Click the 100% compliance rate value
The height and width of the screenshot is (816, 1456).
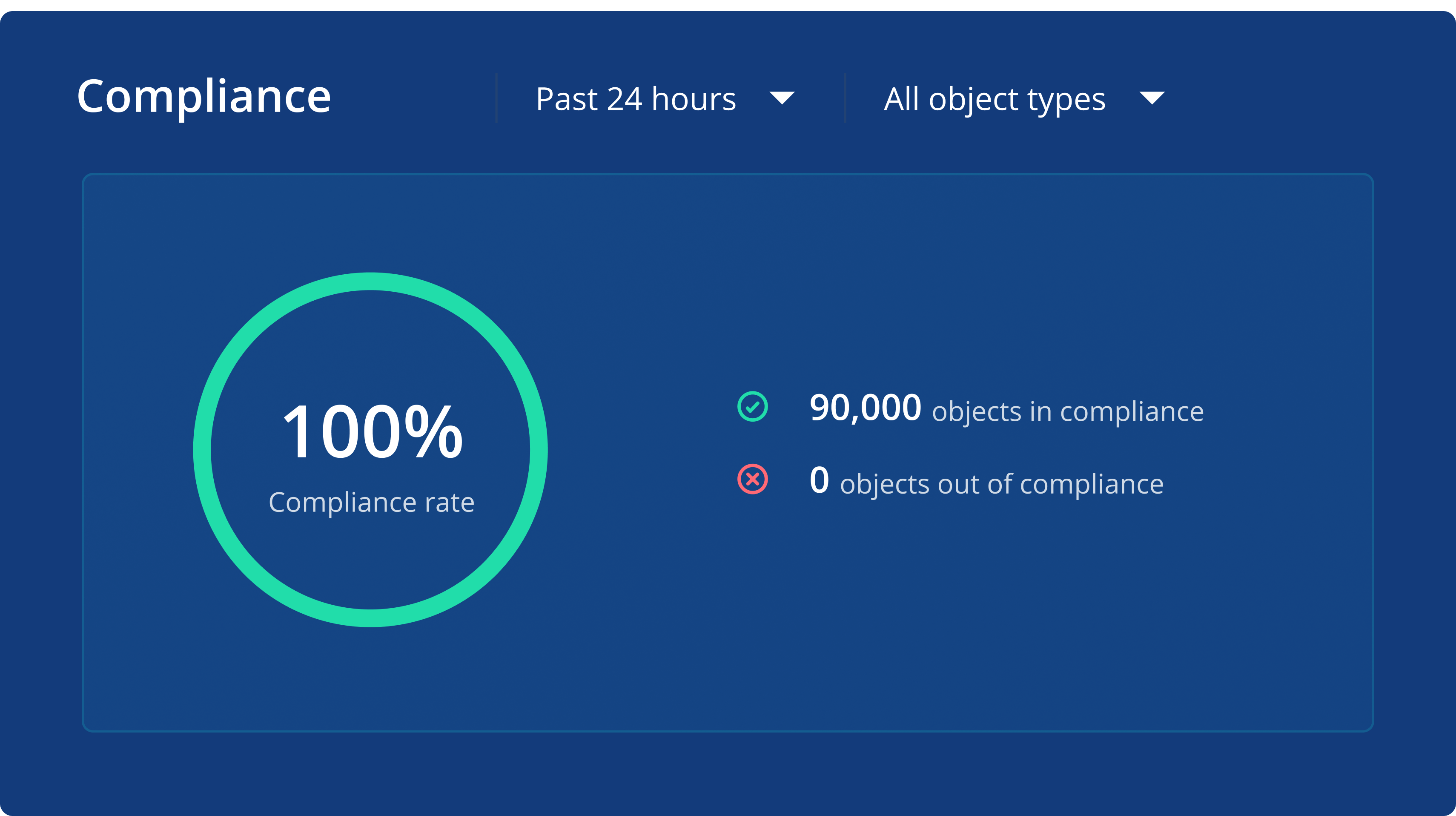pyautogui.click(x=373, y=431)
